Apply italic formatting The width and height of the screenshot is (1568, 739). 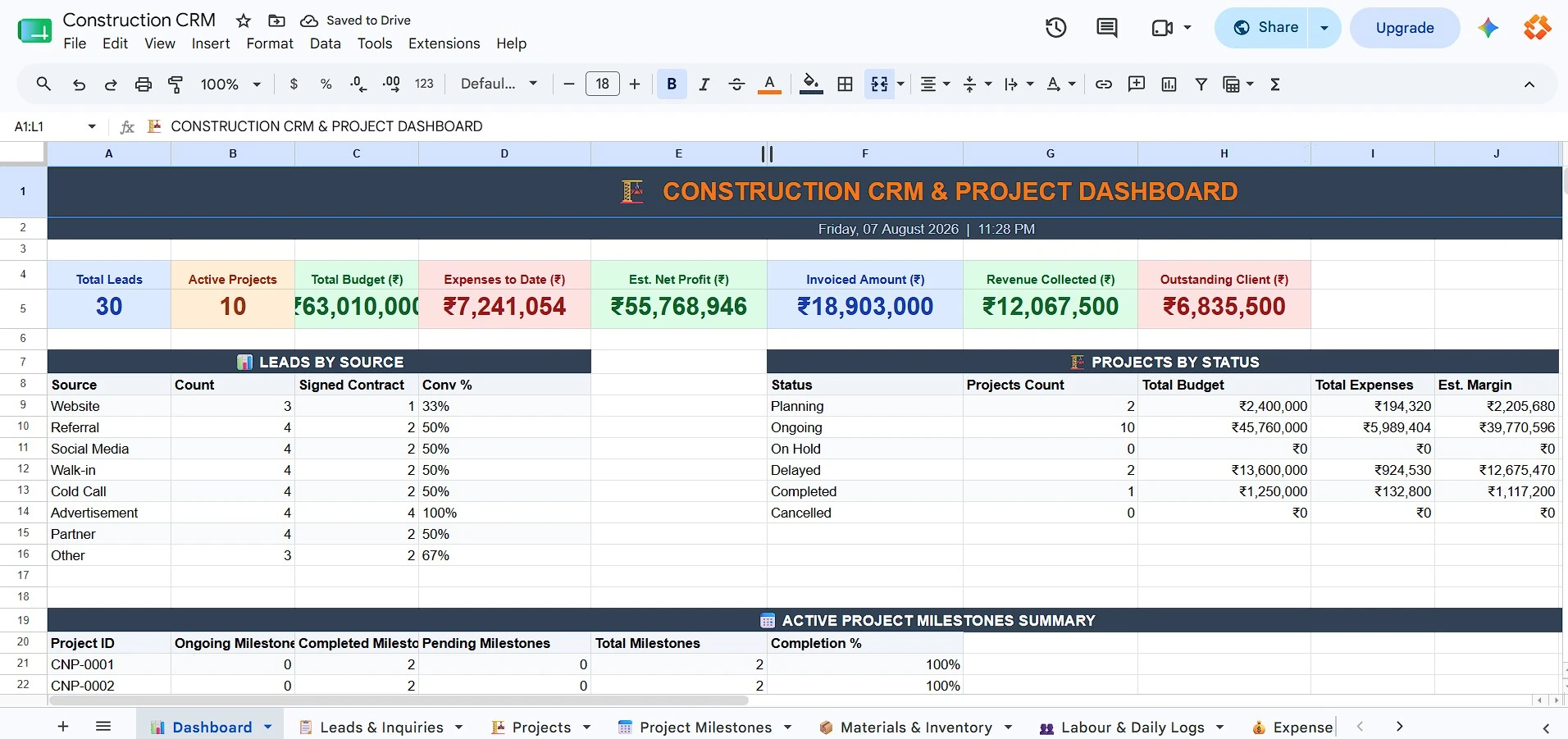point(704,84)
